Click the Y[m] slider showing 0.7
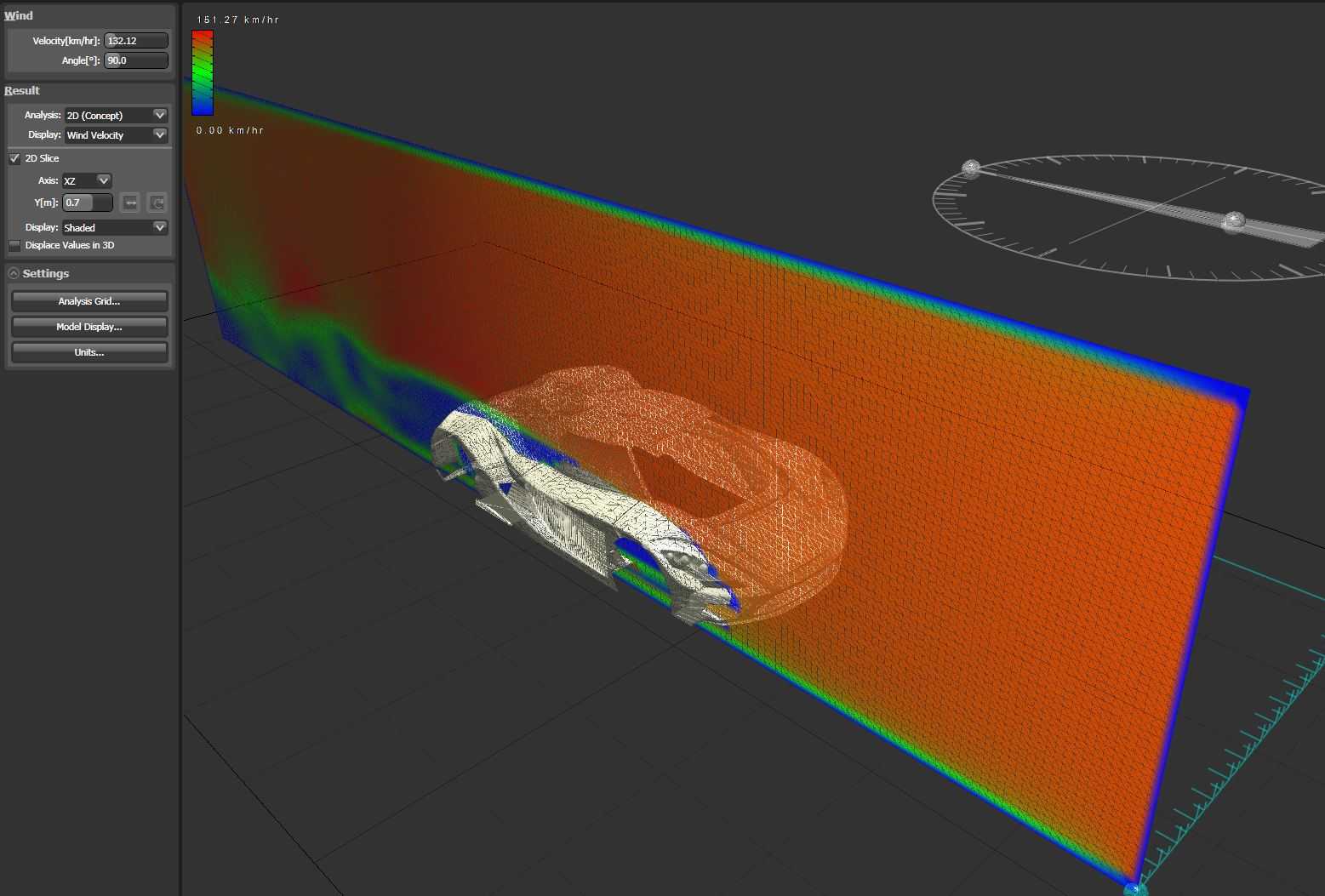The height and width of the screenshot is (896, 1325). coord(88,203)
